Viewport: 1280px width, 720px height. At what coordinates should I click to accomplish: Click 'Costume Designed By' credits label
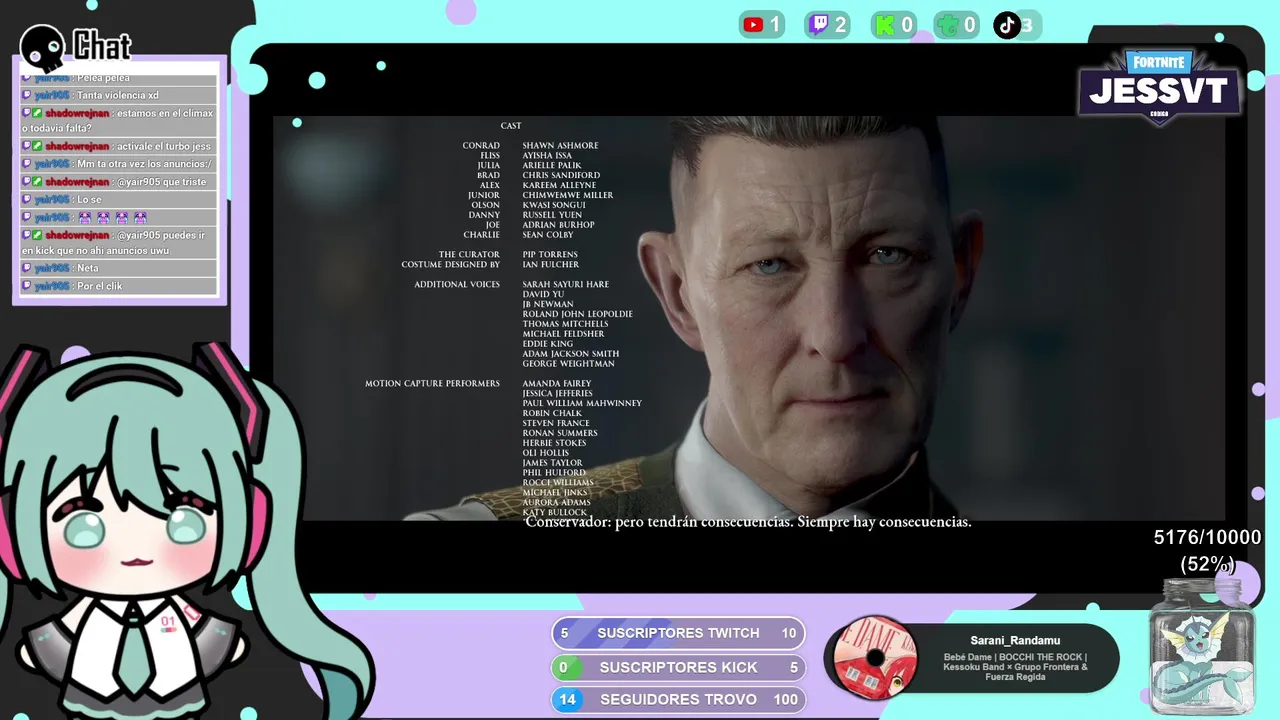click(450, 265)
